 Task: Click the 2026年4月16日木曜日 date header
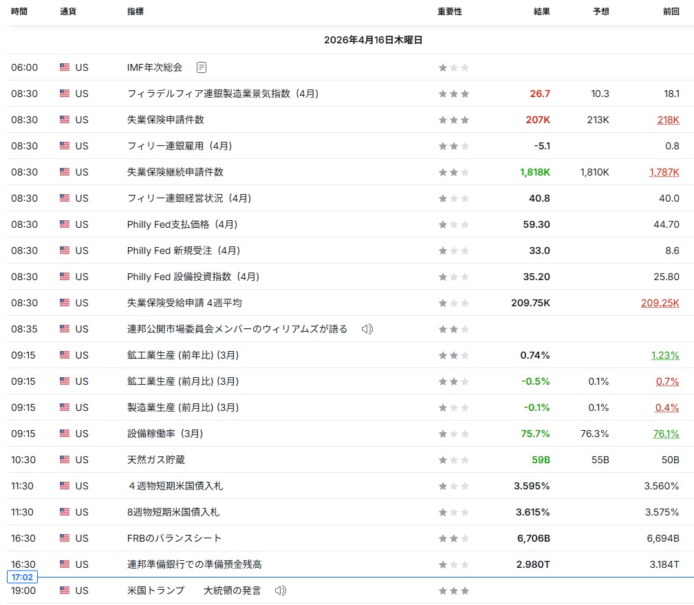tap(373, 40)
